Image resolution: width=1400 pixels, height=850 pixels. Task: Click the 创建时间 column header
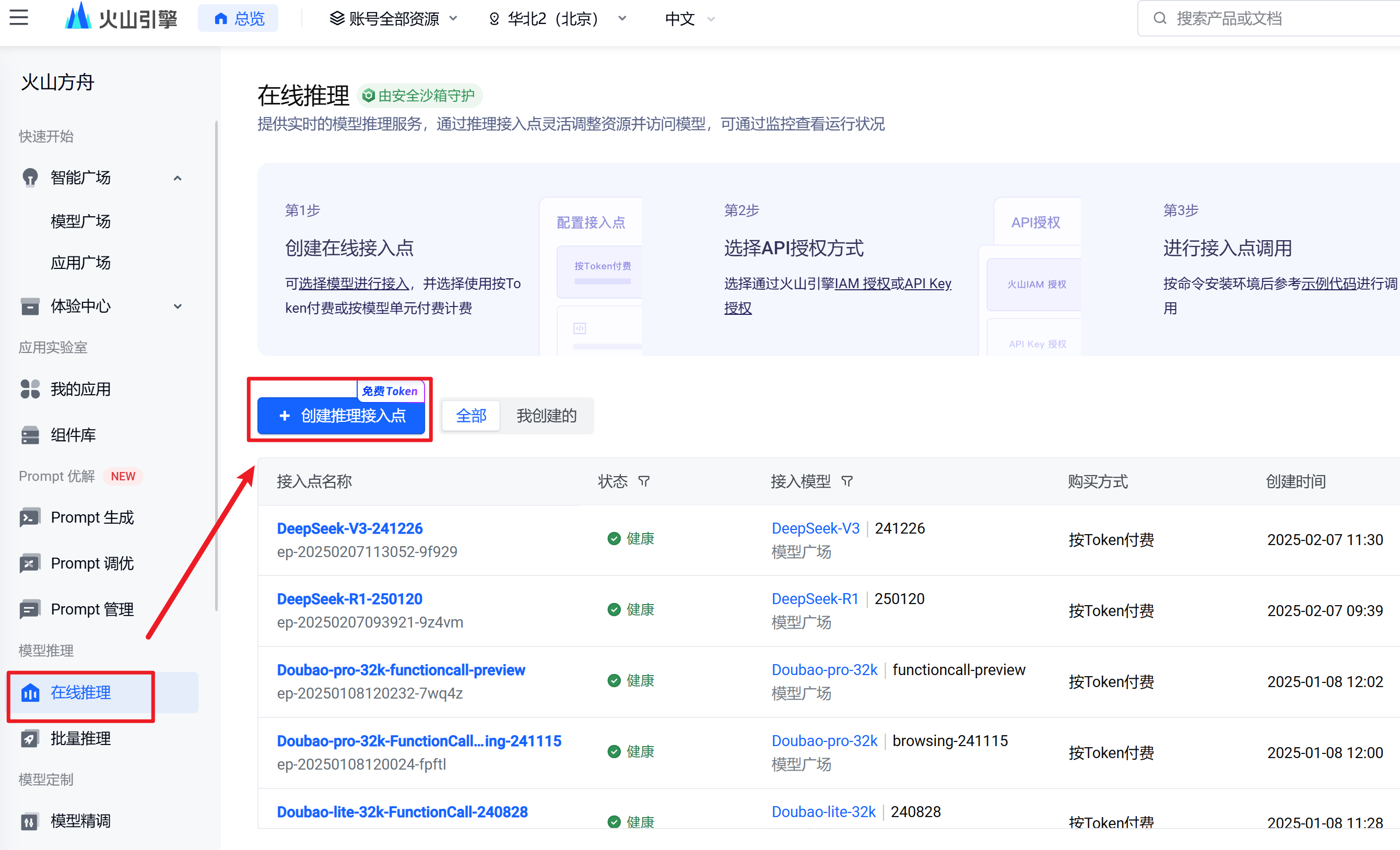tap(1296, 482)
